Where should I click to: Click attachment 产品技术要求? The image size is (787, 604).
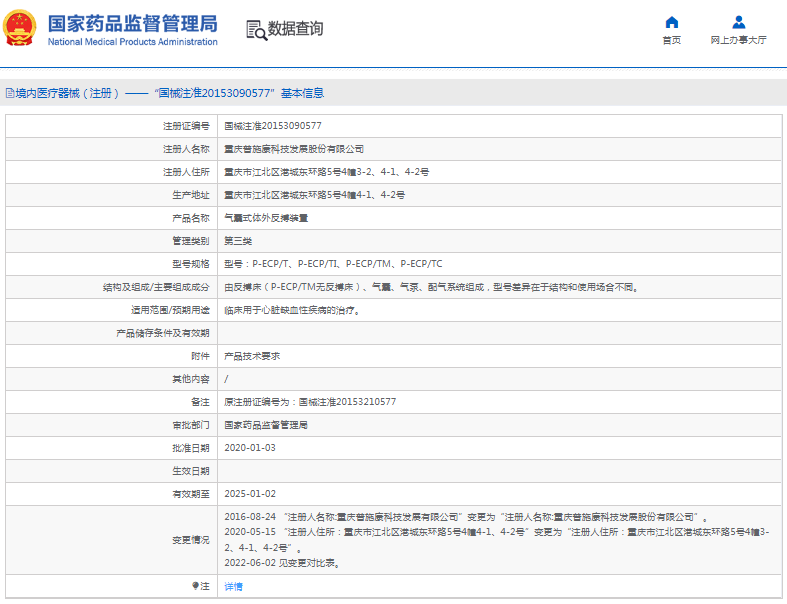252,356
